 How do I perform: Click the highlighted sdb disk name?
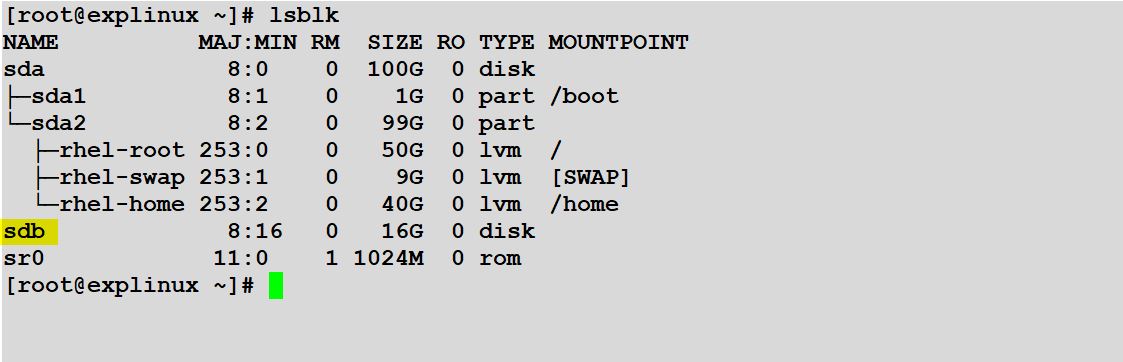(25, 232)
